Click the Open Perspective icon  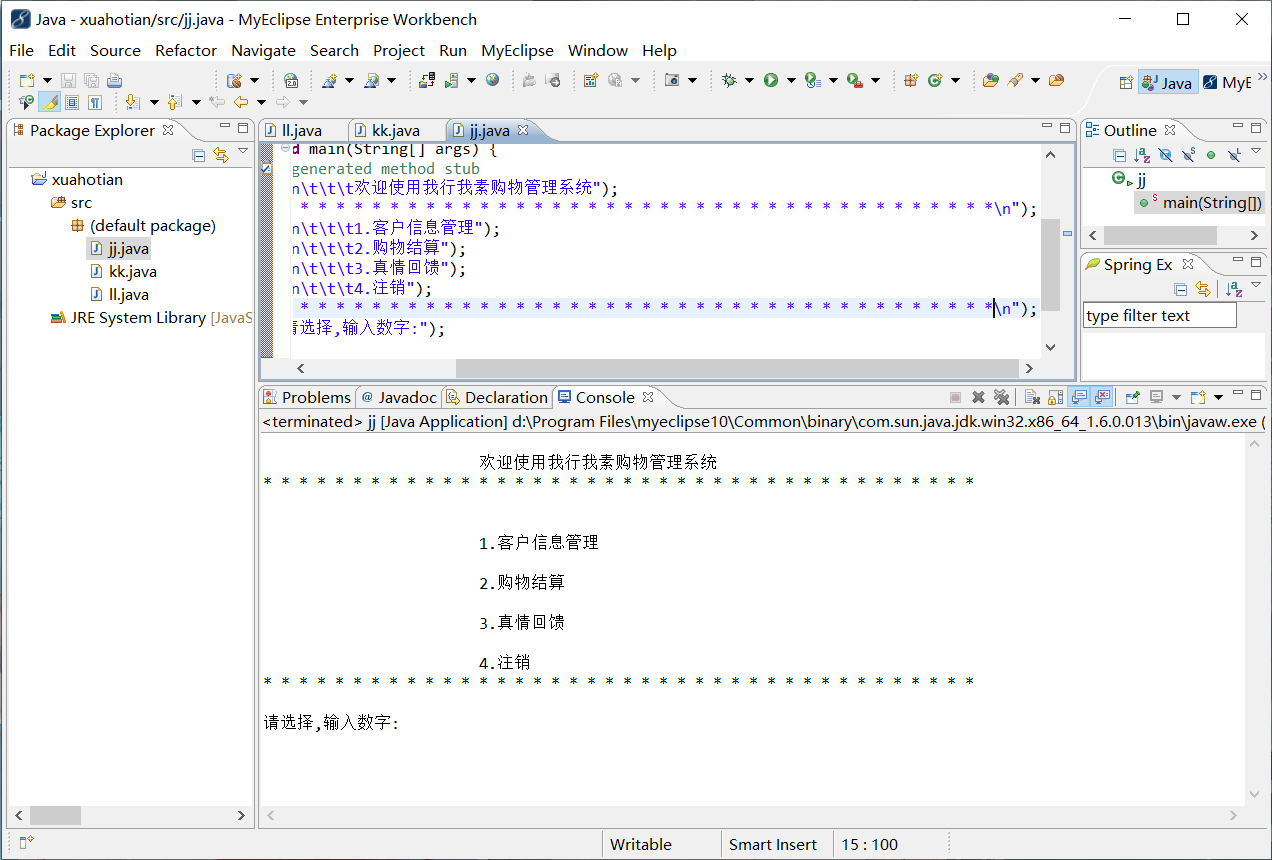[1126, 83]
